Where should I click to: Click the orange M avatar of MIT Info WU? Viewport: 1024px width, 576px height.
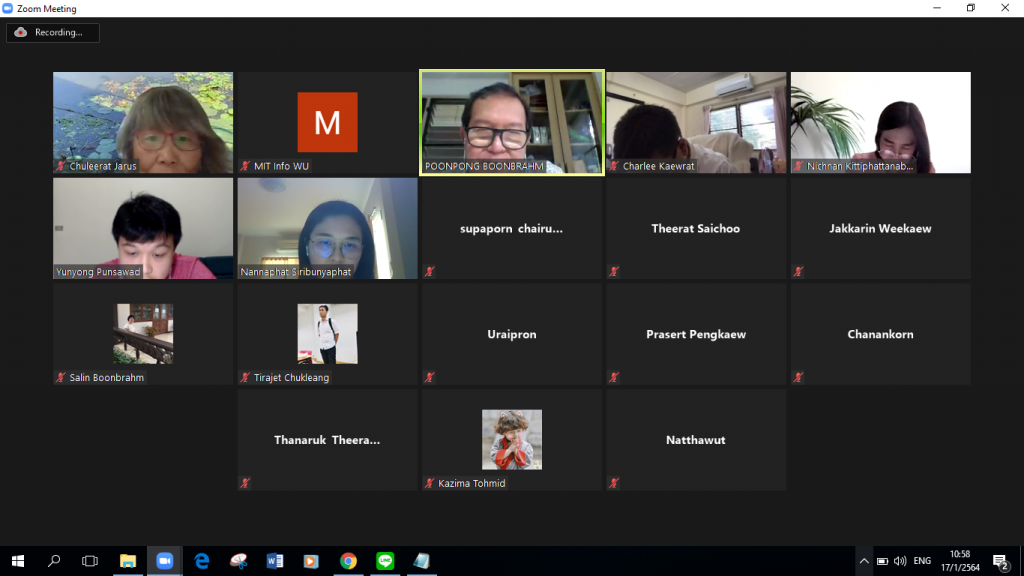pos(327,122)
